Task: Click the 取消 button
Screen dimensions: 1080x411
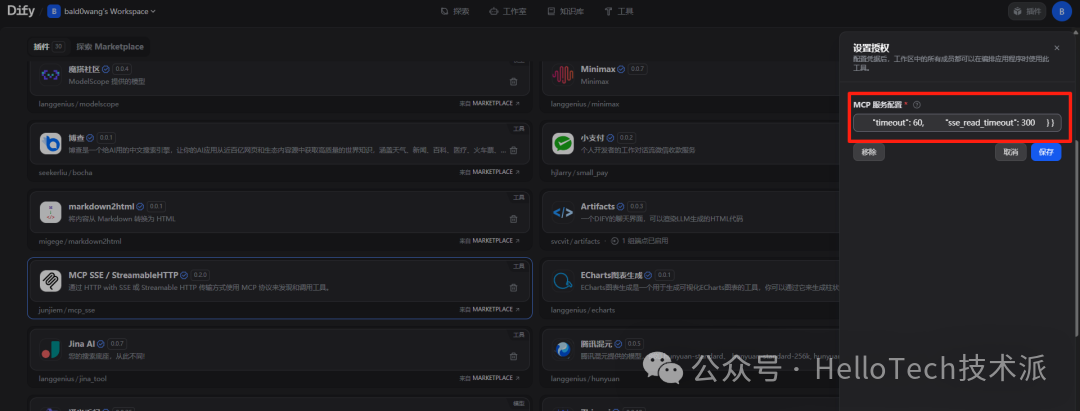Action: point(1010,153)
